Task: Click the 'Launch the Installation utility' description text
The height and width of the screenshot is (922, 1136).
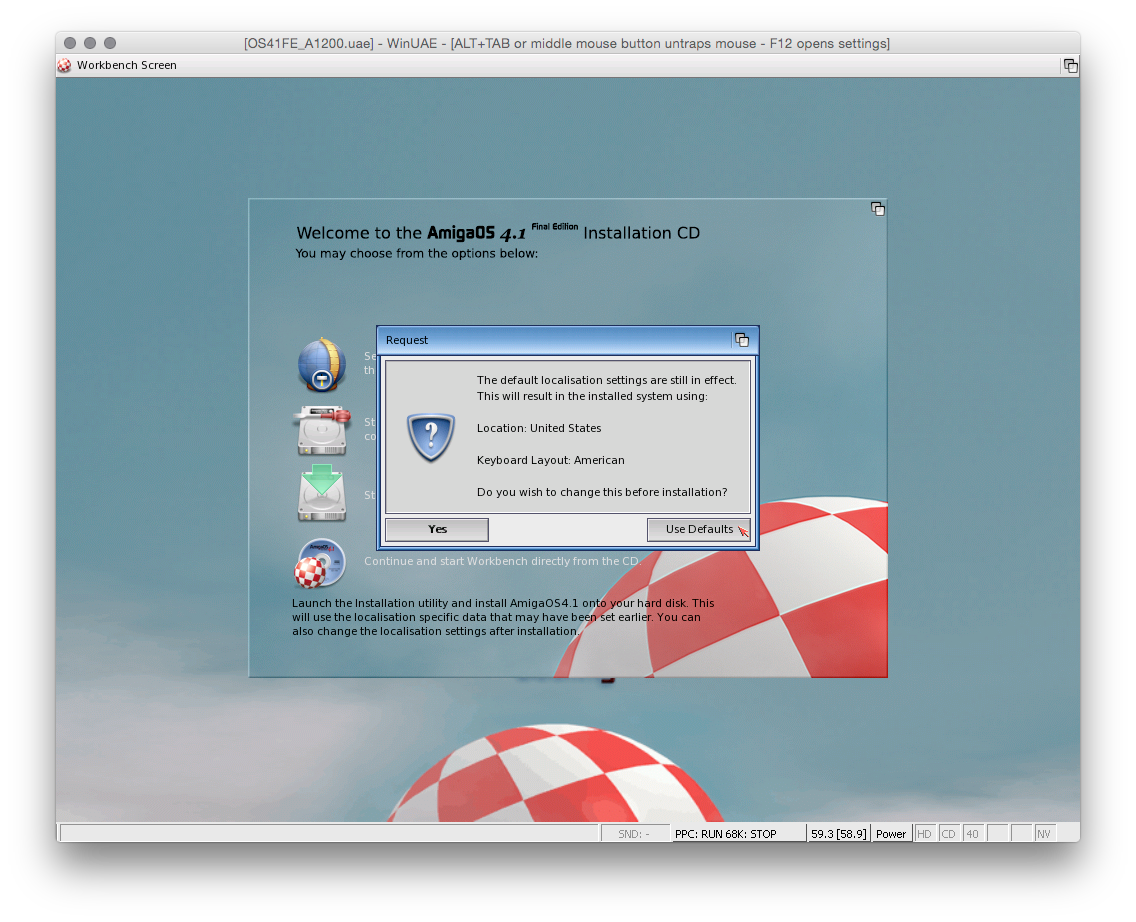Action: click(x=503, y=617)
